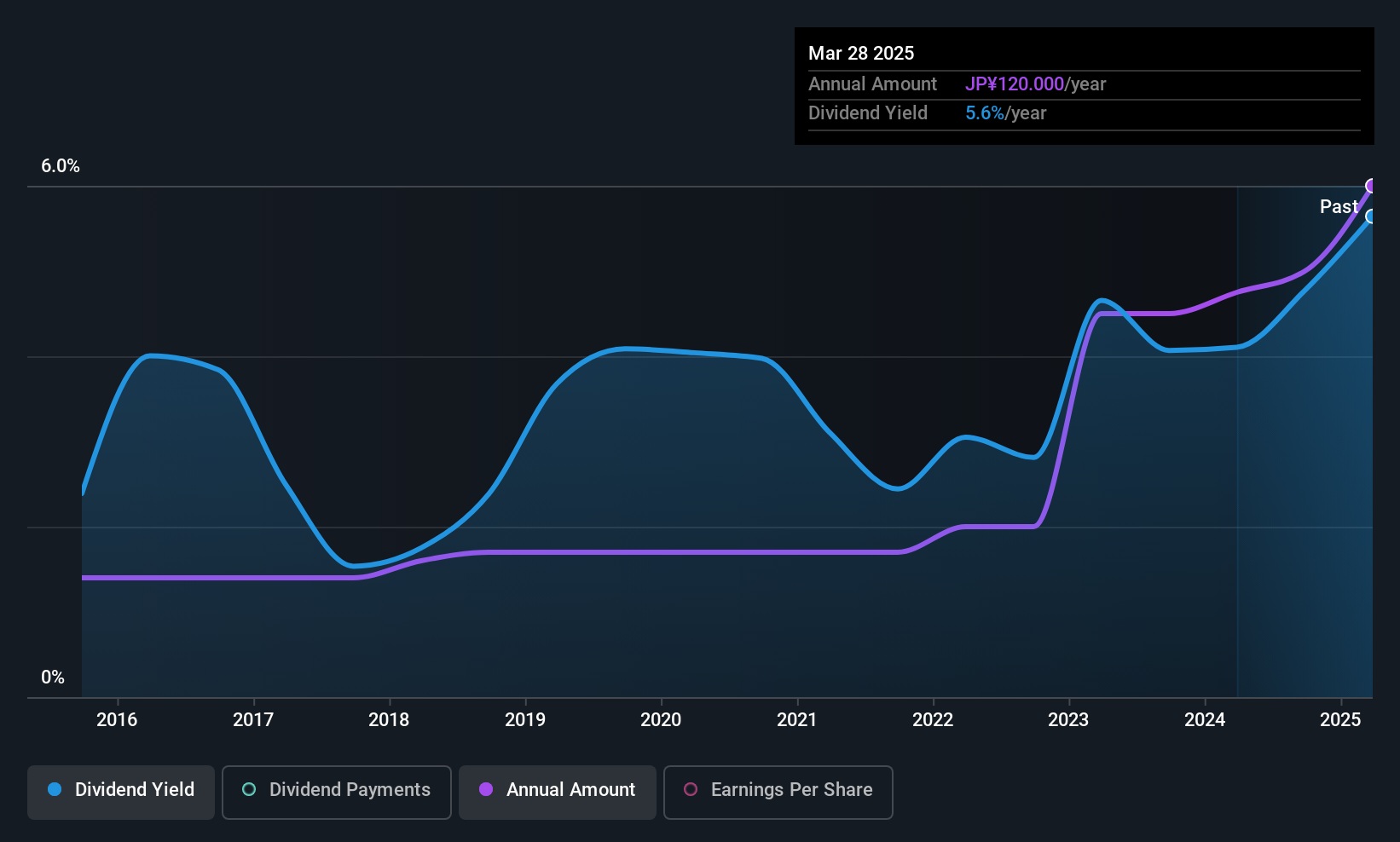Click the 5.6% dividend yield value
This screenshot has height=842, width=1400.
click(x=985, y=112)
